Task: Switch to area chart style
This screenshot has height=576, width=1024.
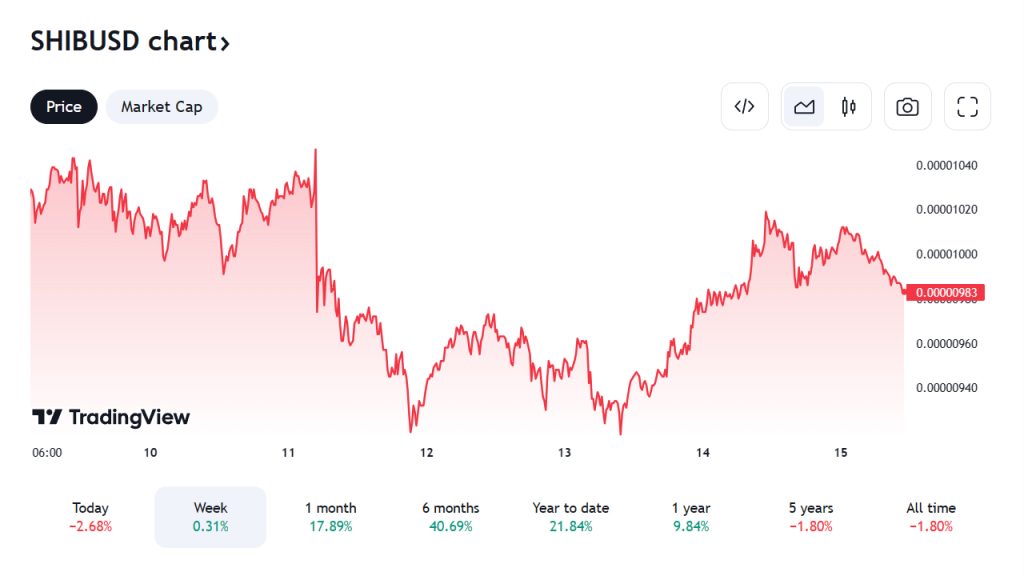Action: click(x=804, y=107)
